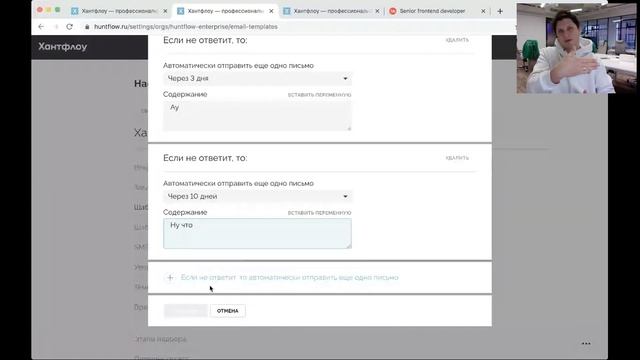Click the huntflow.ru address bar

pos(186,27)
